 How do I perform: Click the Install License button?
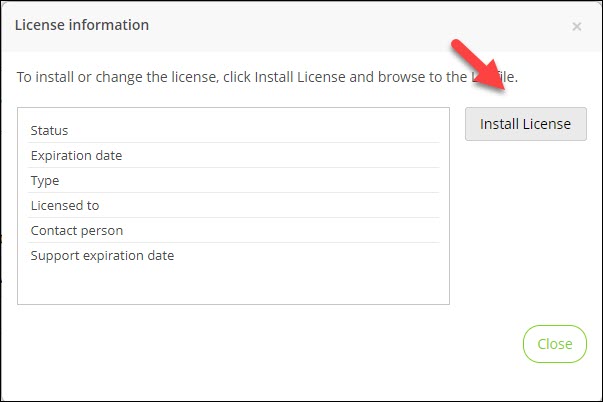525,125
